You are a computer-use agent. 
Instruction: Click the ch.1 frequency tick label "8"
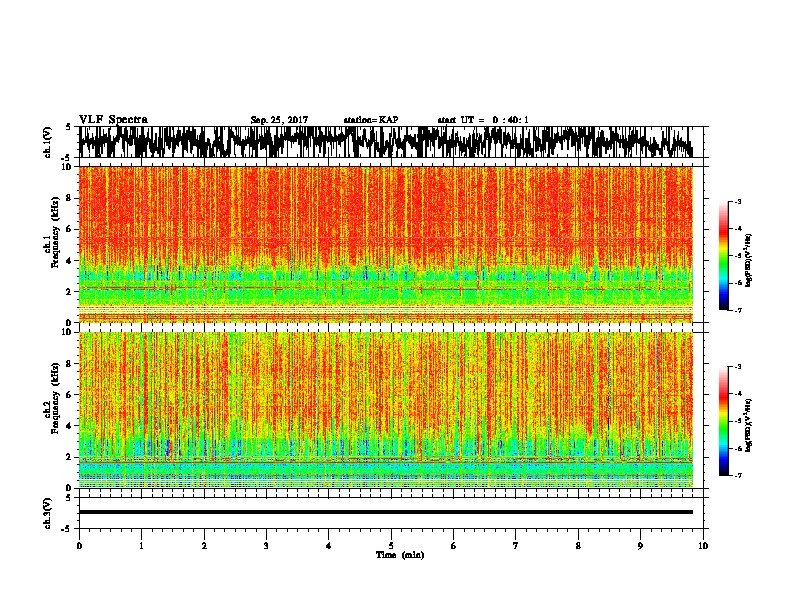point(70,198)
